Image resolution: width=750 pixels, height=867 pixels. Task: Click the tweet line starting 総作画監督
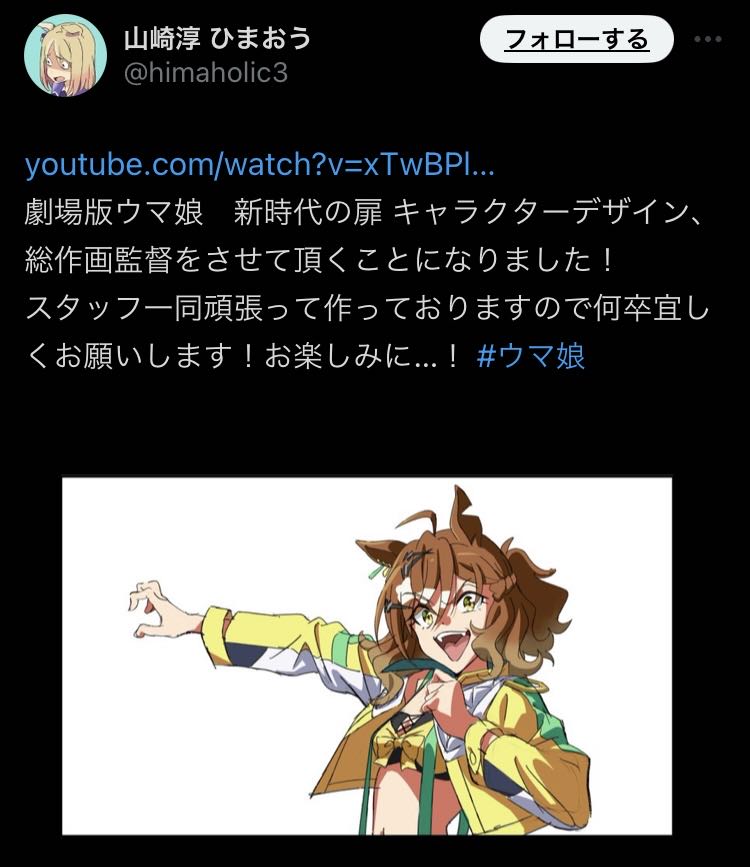point(320,260)
